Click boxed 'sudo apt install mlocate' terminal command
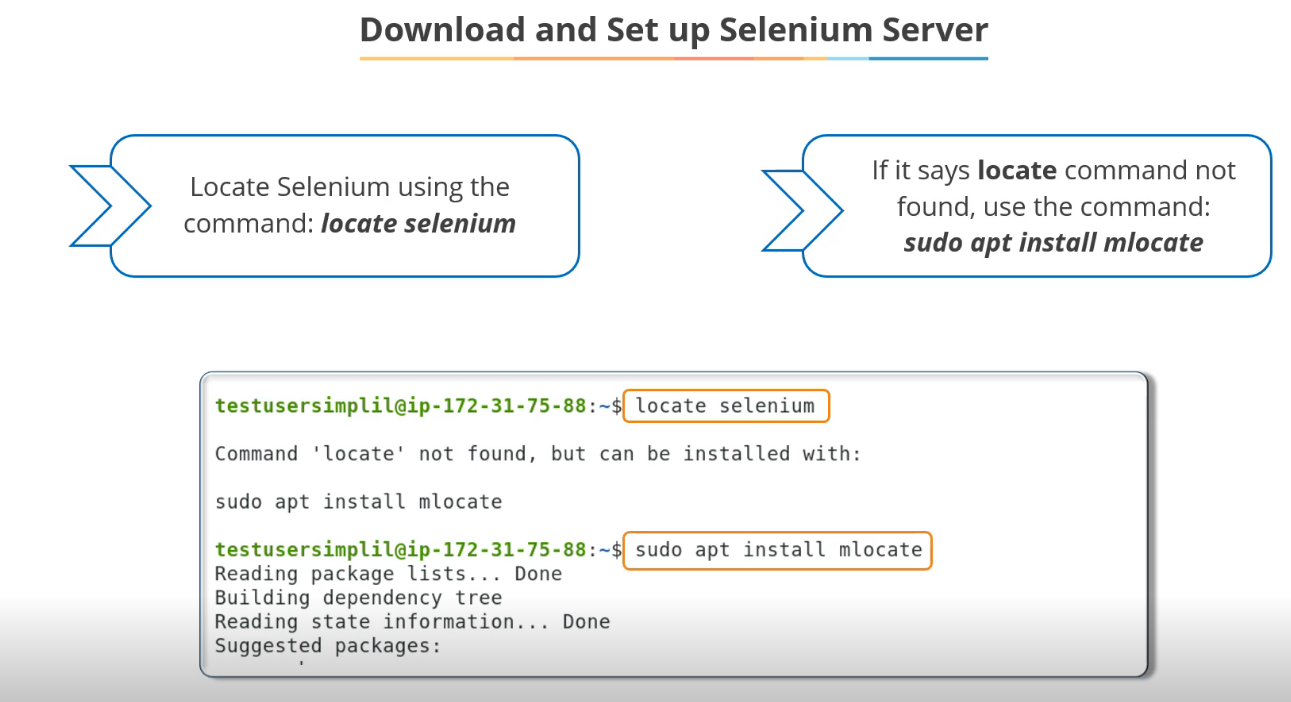 (778, 550)
